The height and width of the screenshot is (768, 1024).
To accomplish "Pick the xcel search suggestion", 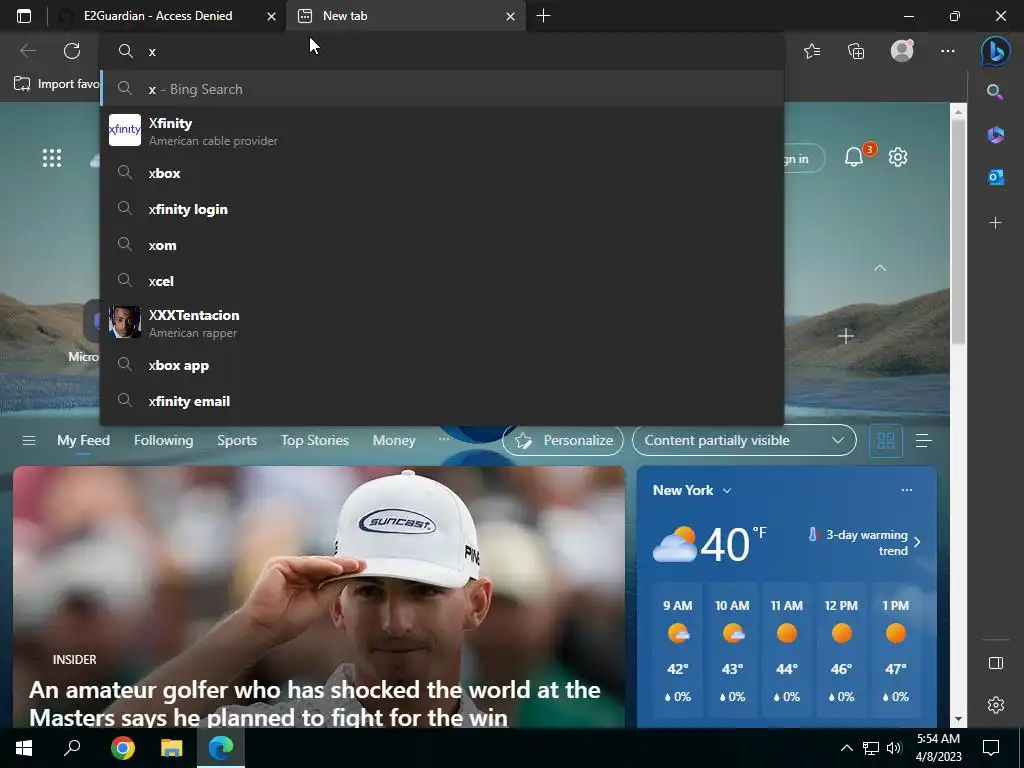I will coord(442,281).
